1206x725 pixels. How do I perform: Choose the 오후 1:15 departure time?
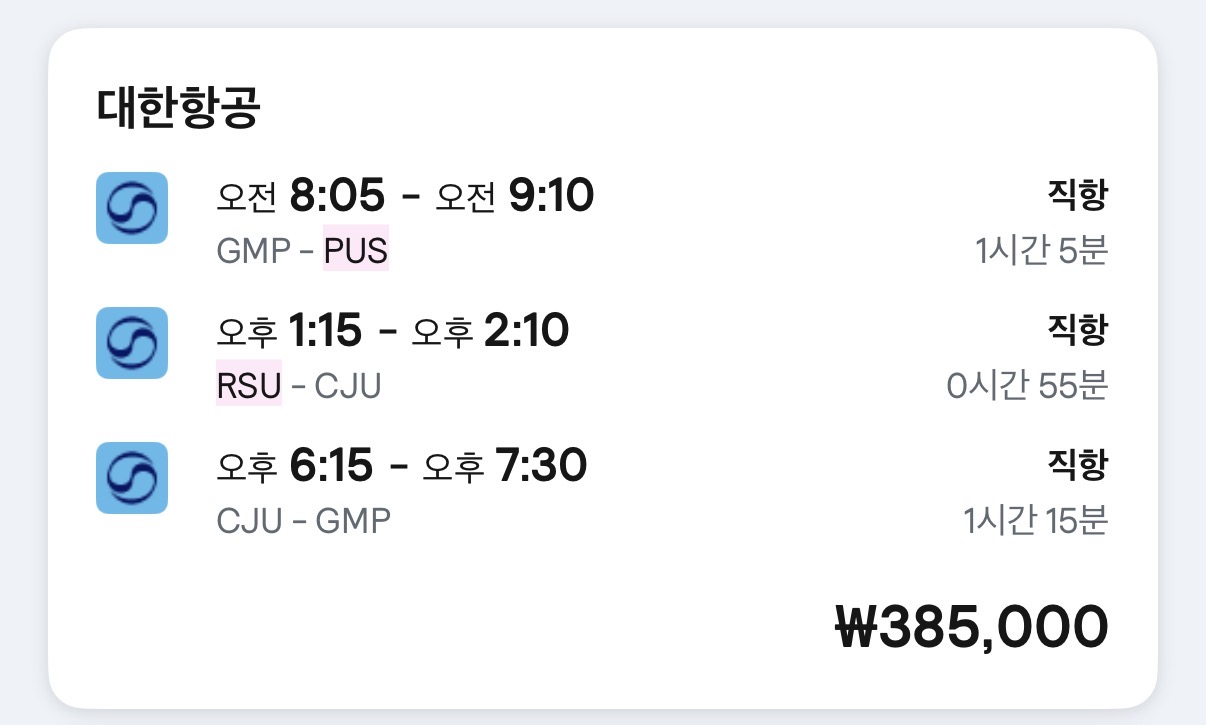click(289, 331)
